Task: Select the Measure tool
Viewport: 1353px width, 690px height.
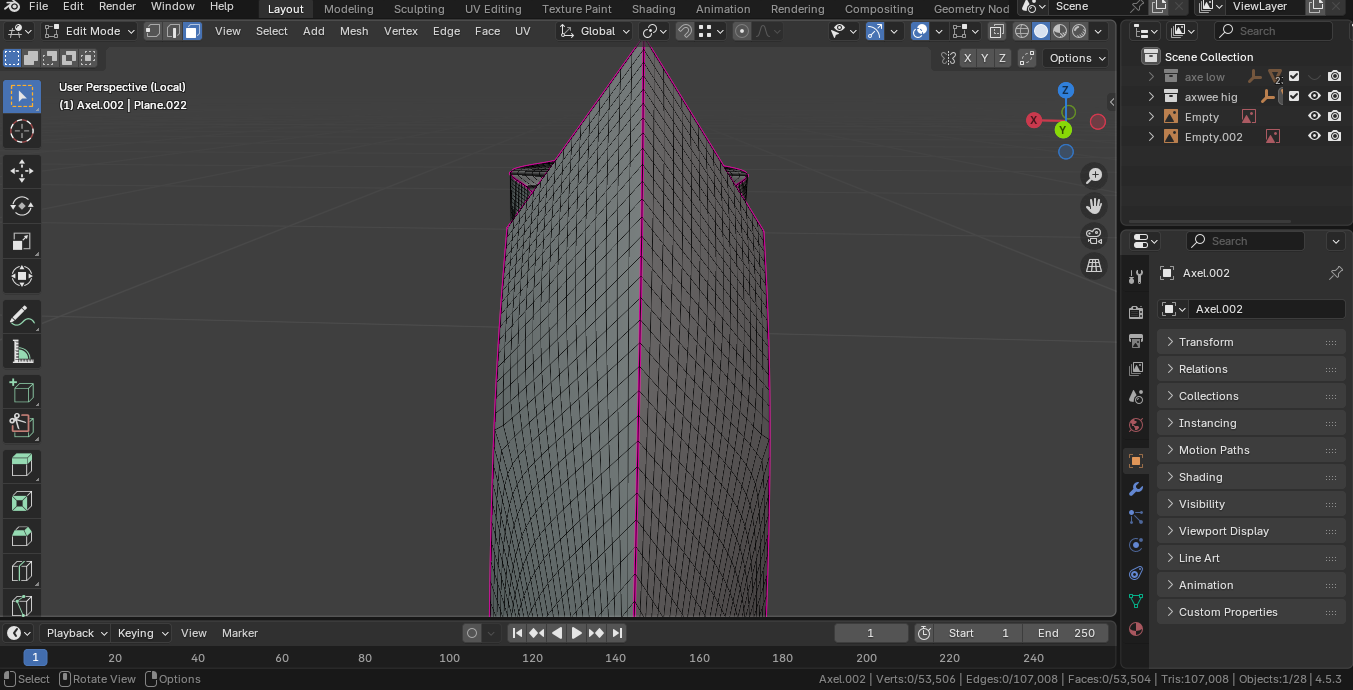Action: [21, 351]
